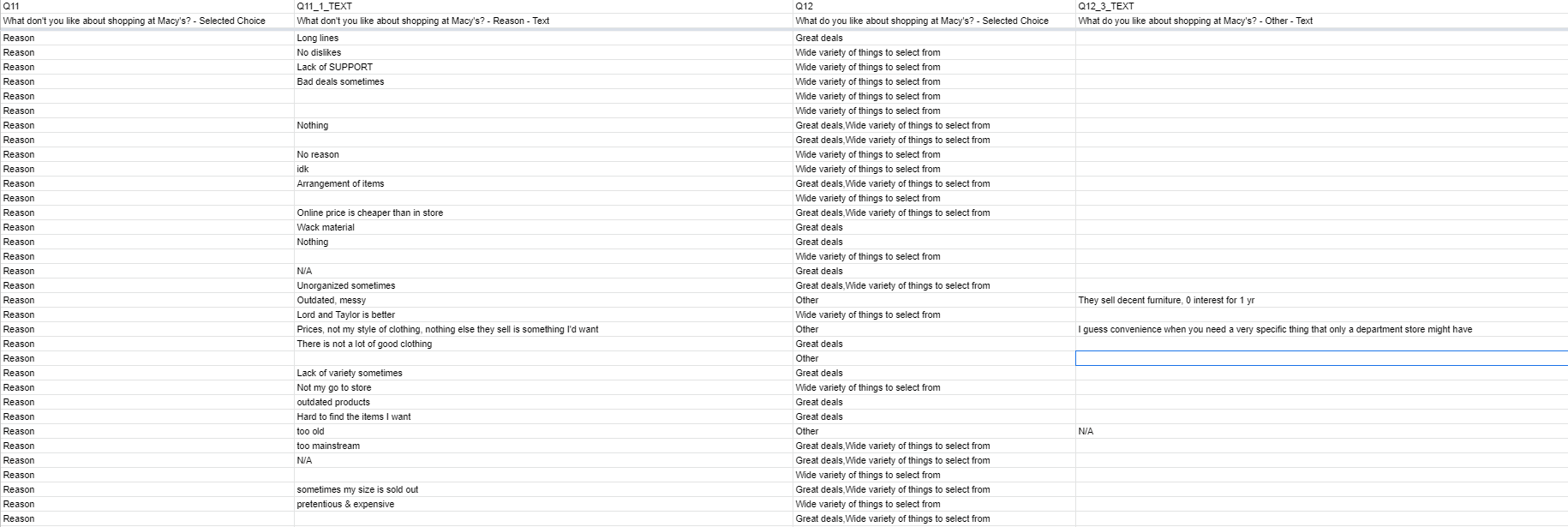Select the 'I guess convenience when you need' cell
Screen dimensions: 1568x527
click(1321, 329)
